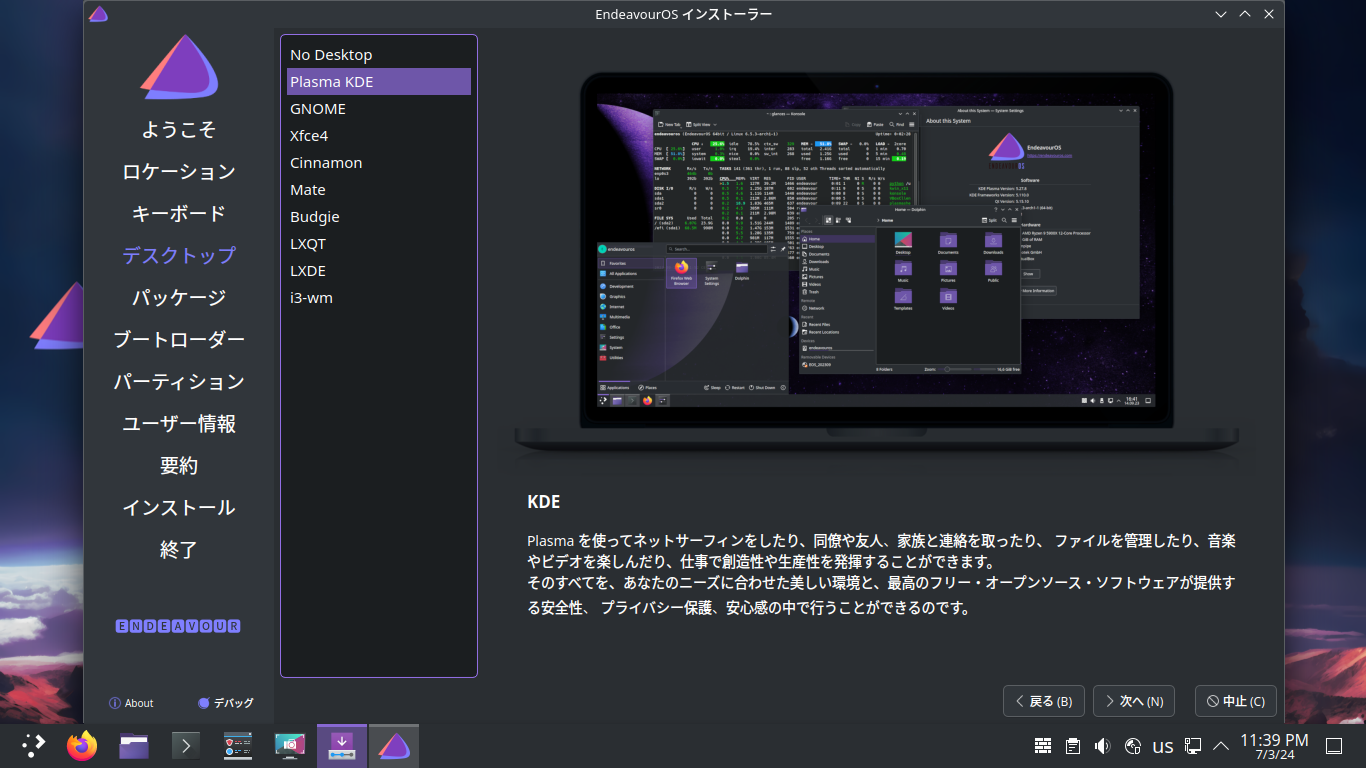Click the デスクトップ step in sidebar
Screen dimensions: 1366x768
[179, 256]
